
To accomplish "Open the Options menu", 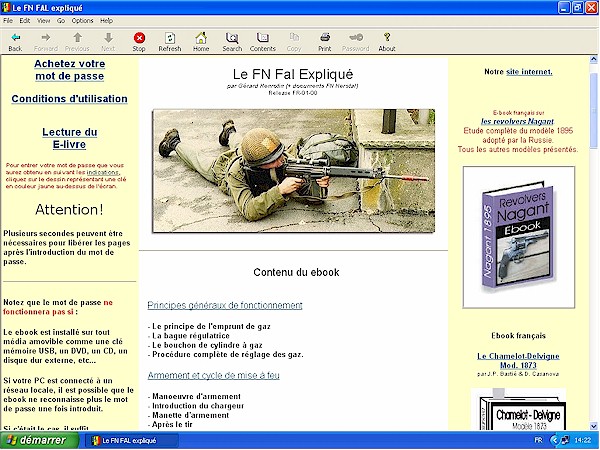I will point(82,21).
